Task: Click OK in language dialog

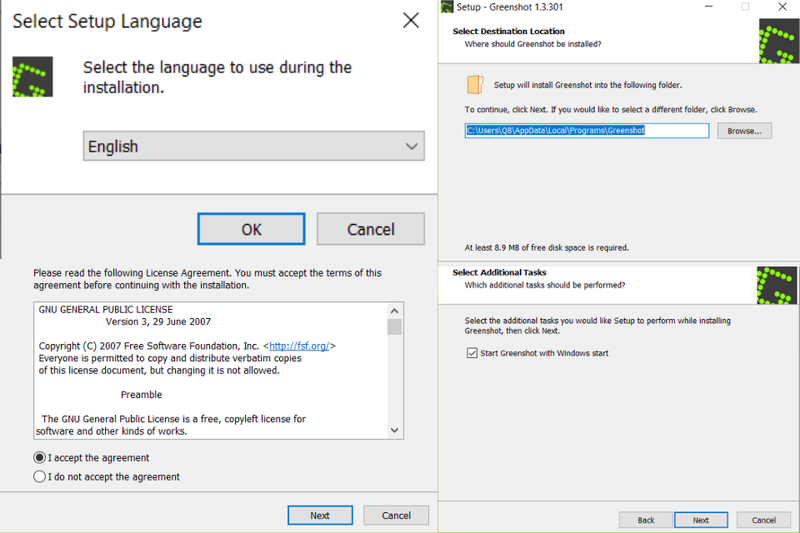Action: click(252, 229)
